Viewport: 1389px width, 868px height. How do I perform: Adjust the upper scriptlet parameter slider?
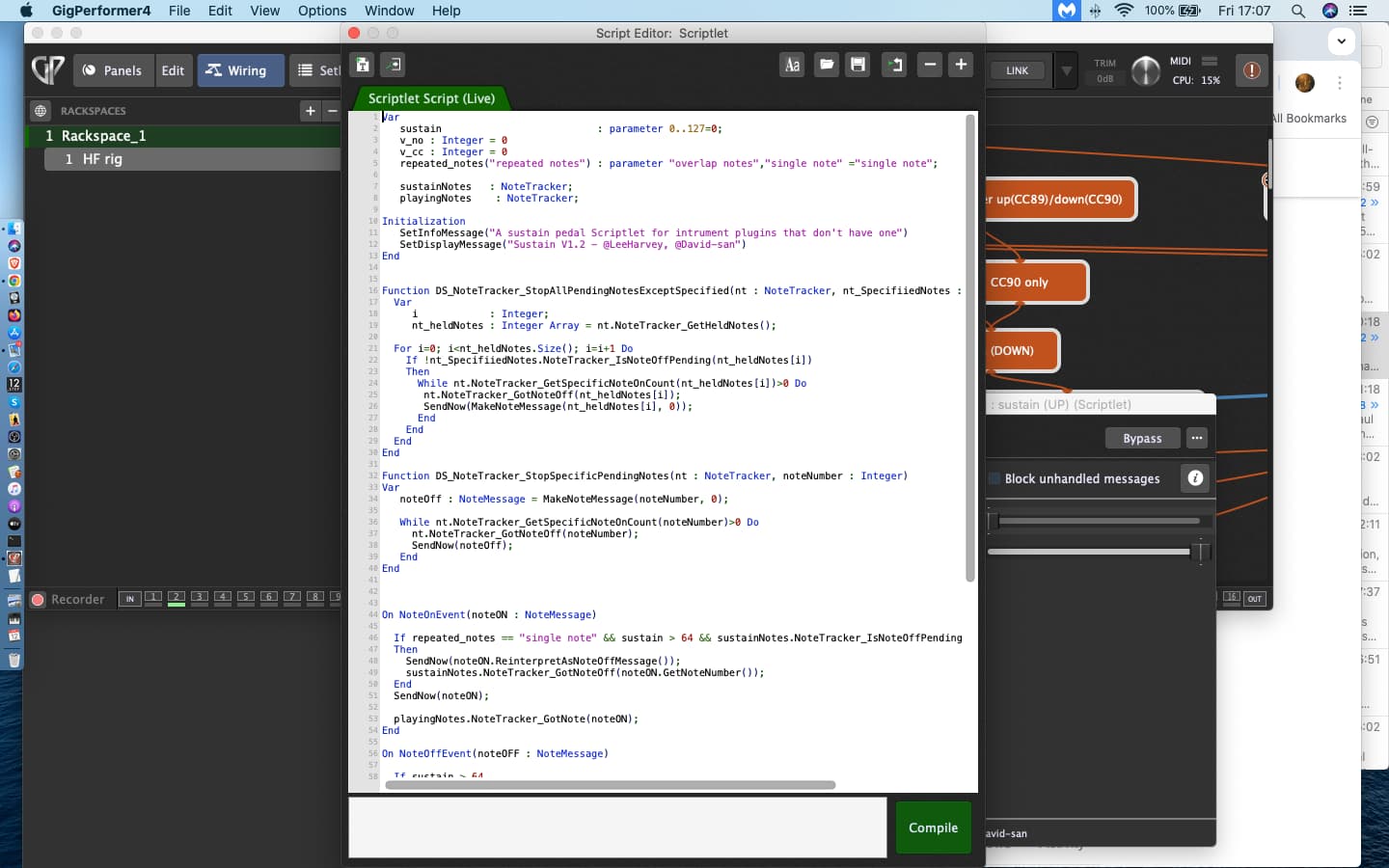1097,521
